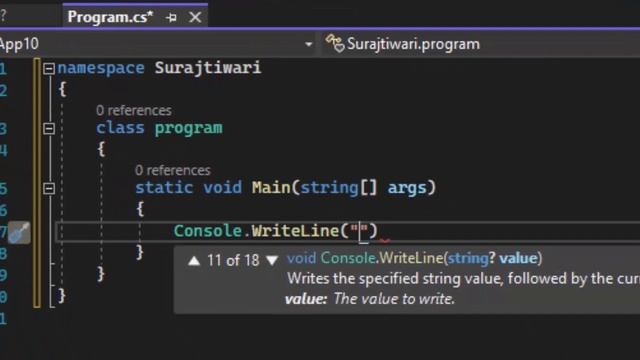Click the class icon beside Surajtiwari.program
Image resolution: width=640 pixels, height=360 pixels.
click(x=335, y=44)
